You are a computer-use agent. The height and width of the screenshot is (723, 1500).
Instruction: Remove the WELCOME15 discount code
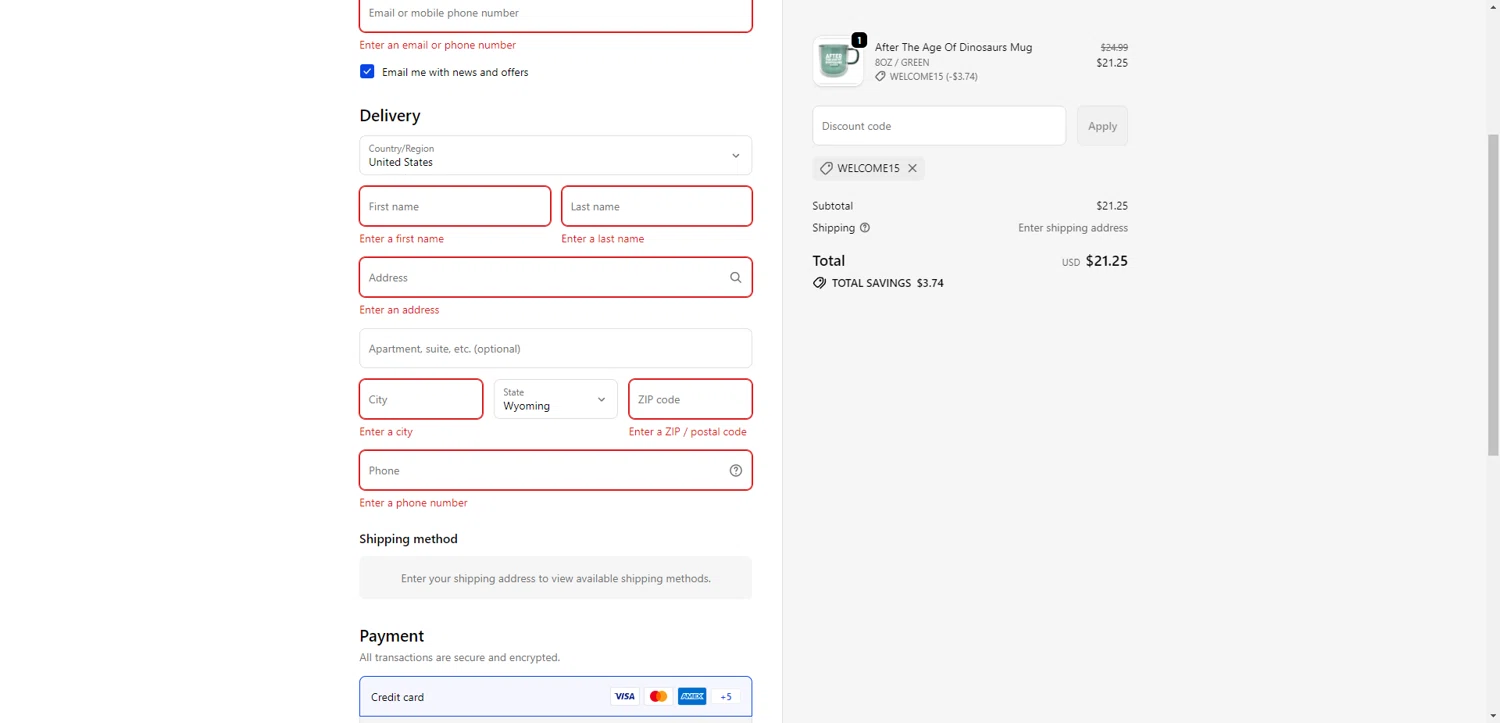tap(912, 169)
